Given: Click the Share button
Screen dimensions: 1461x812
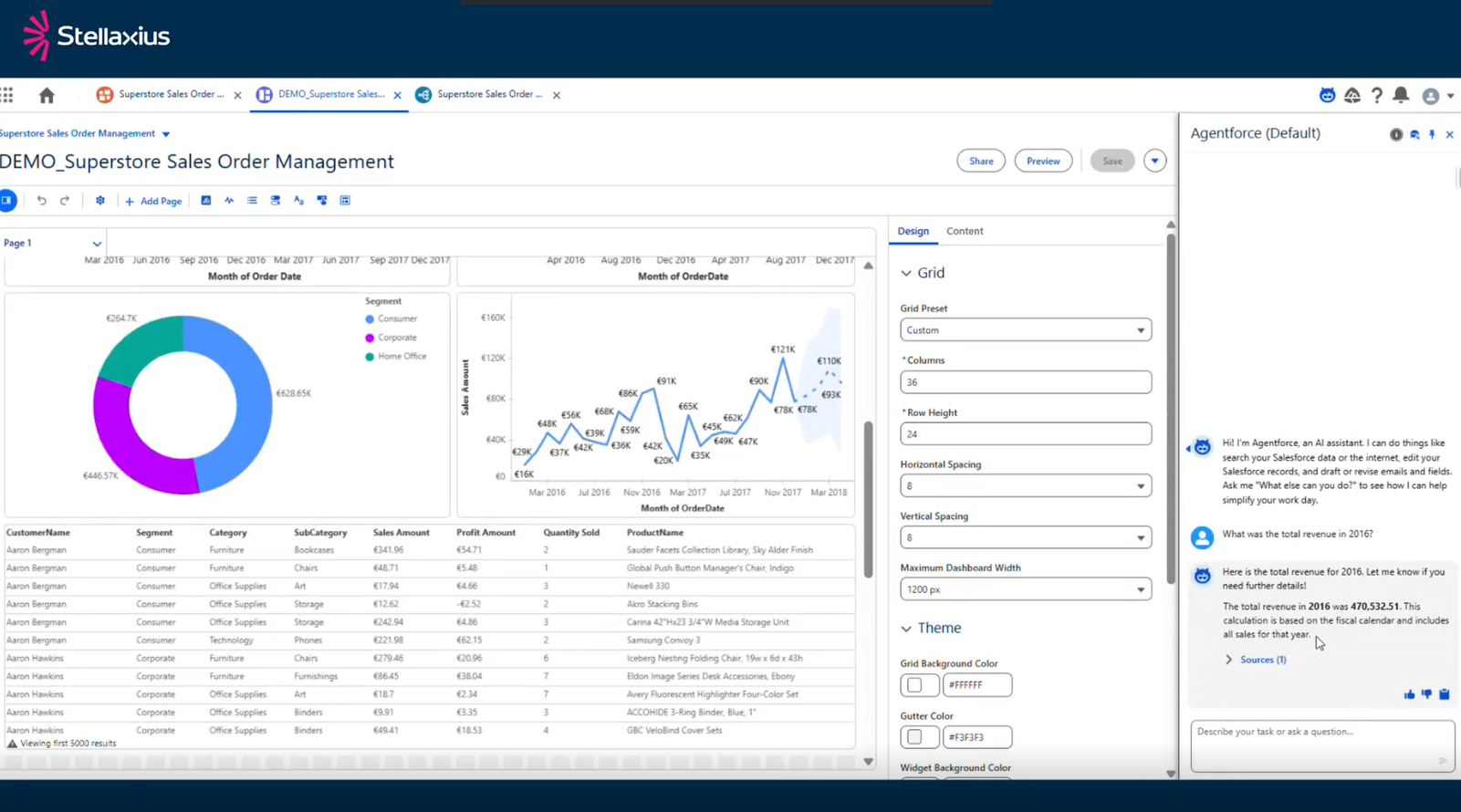Looking at the screenshot, I should (980, 161).
